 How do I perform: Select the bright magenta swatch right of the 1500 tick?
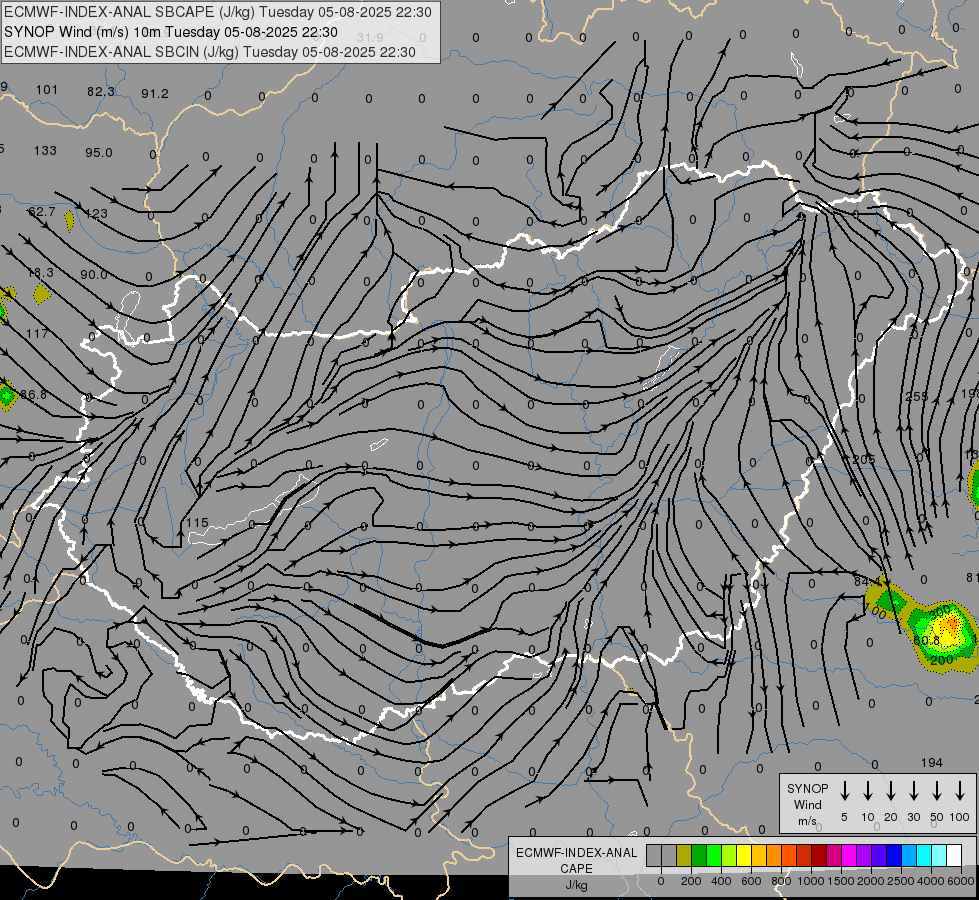(x=849, y=856)
